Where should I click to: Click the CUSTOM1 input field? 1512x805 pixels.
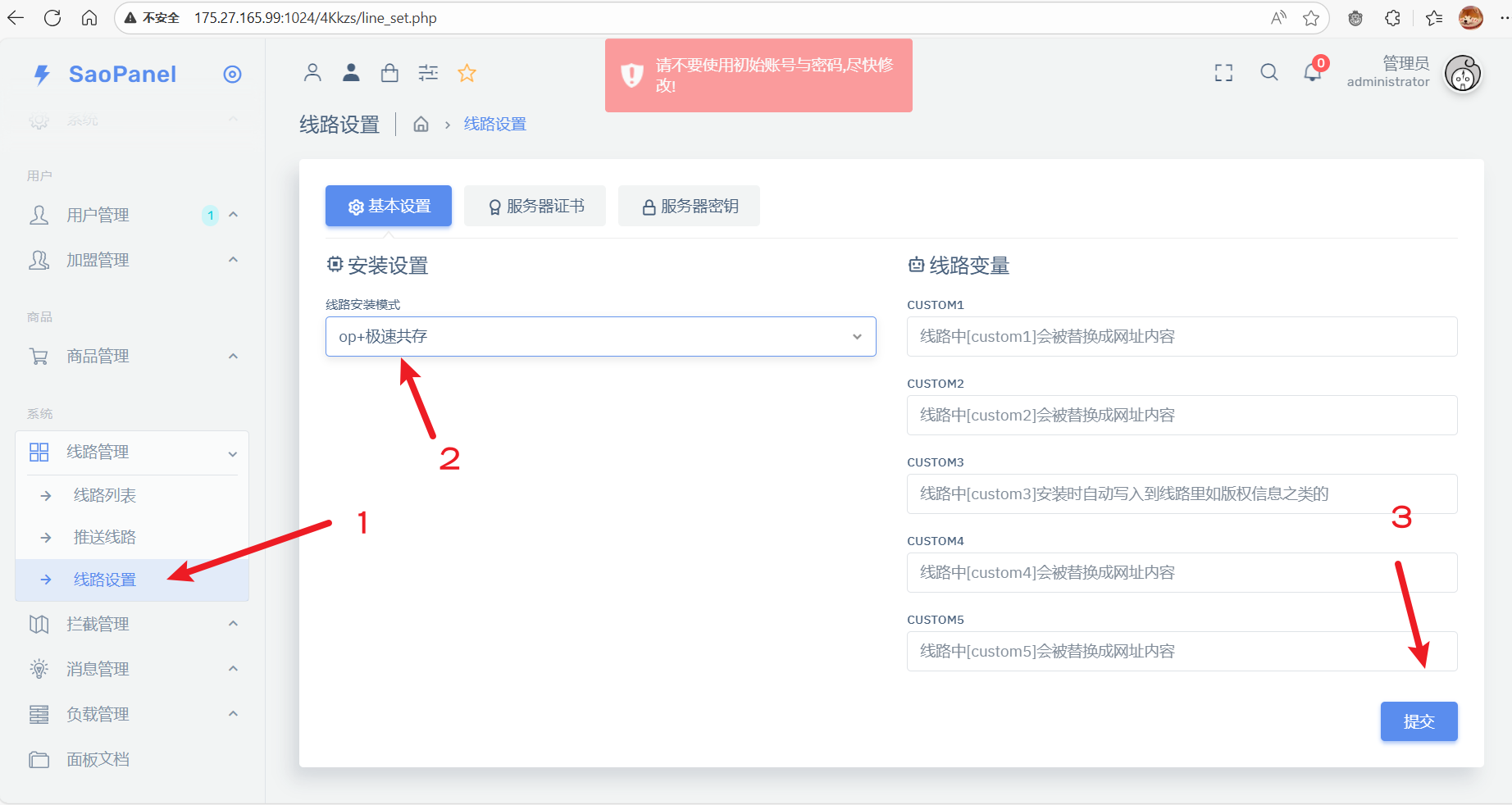1181,337
